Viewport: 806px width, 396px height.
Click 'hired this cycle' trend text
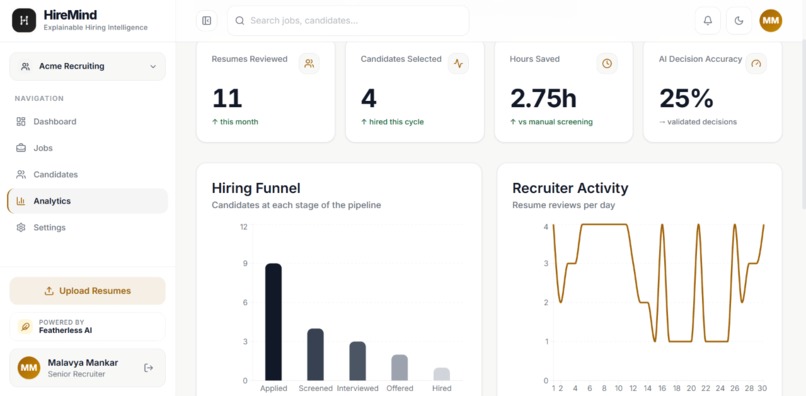[392, 122]
